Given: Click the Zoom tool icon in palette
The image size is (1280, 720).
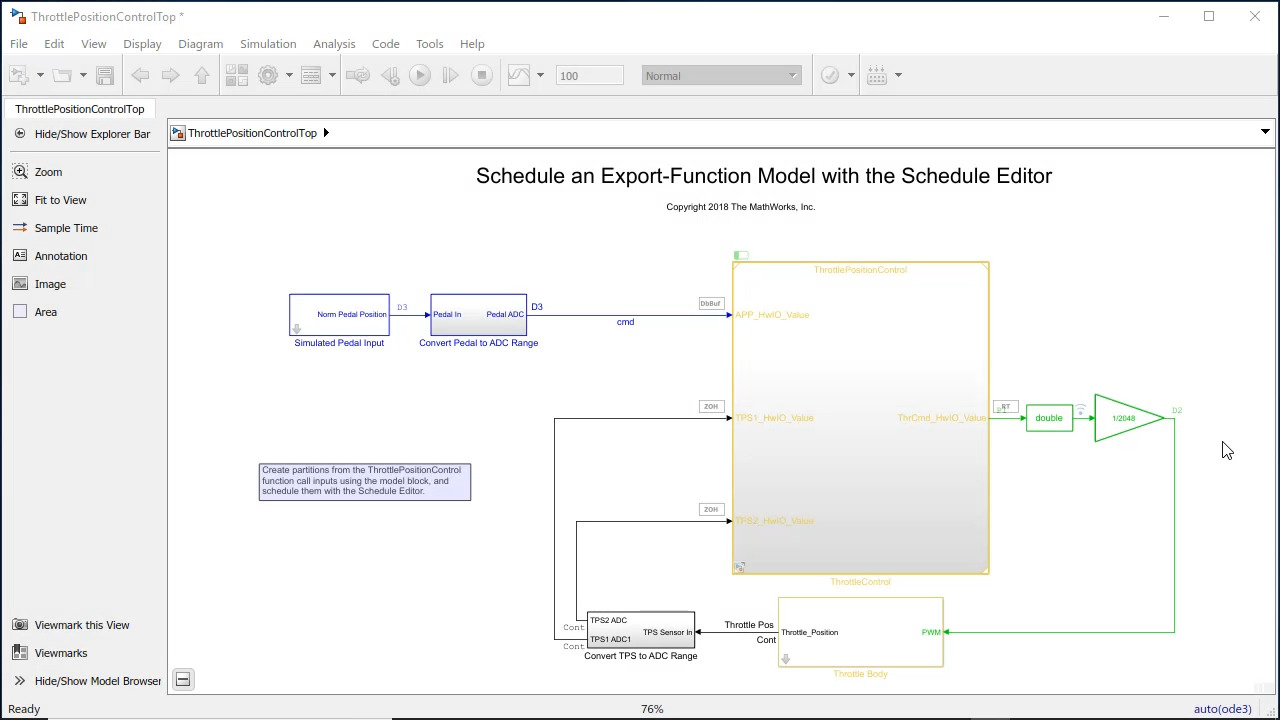Looking at the screenshot, I should tap(20, 172).
